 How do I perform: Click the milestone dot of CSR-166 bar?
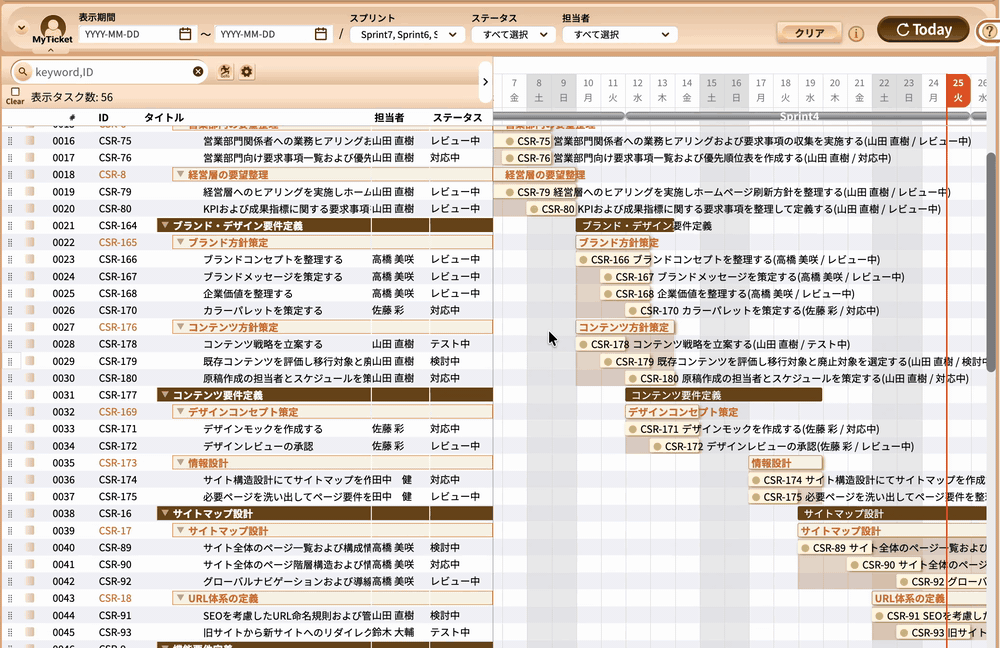pos(583,260)
